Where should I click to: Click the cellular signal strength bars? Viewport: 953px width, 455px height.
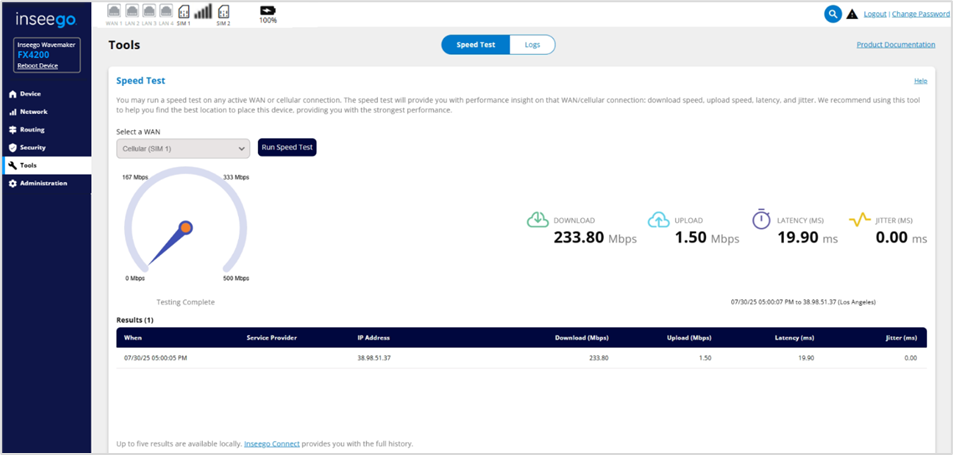(x=202, y=12)
